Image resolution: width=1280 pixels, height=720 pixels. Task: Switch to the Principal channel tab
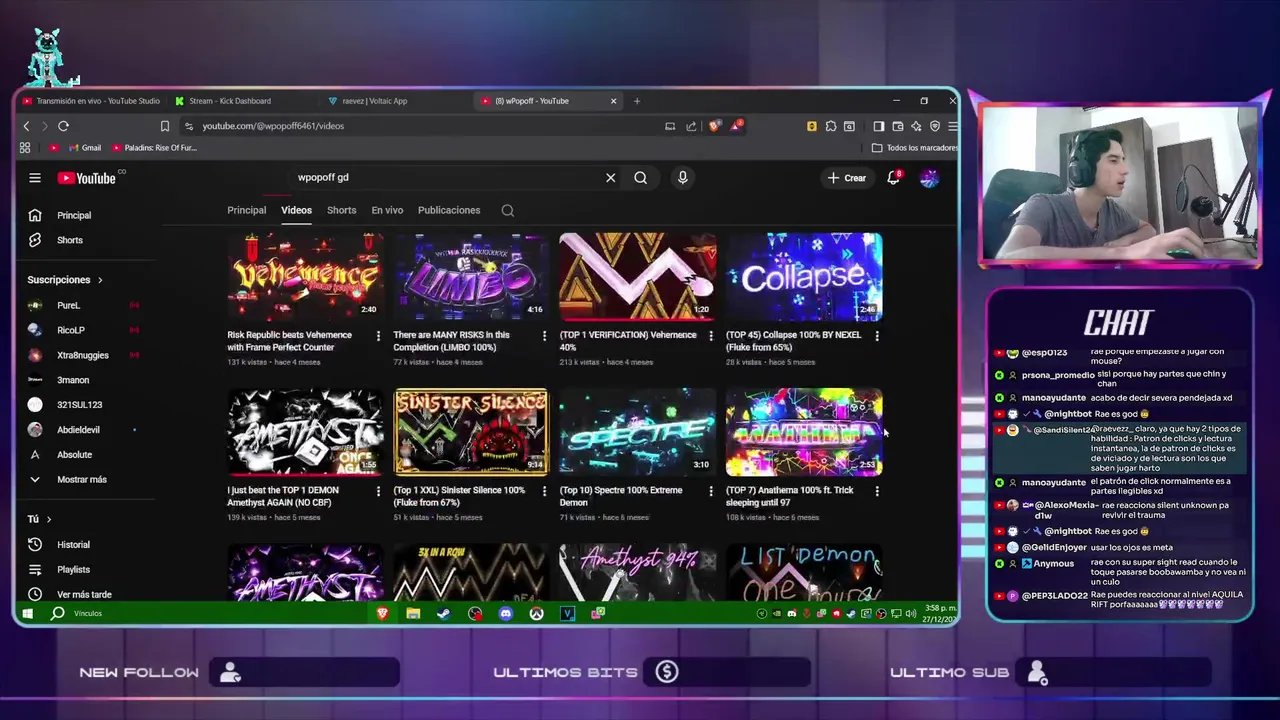click(x=246, y=210)
